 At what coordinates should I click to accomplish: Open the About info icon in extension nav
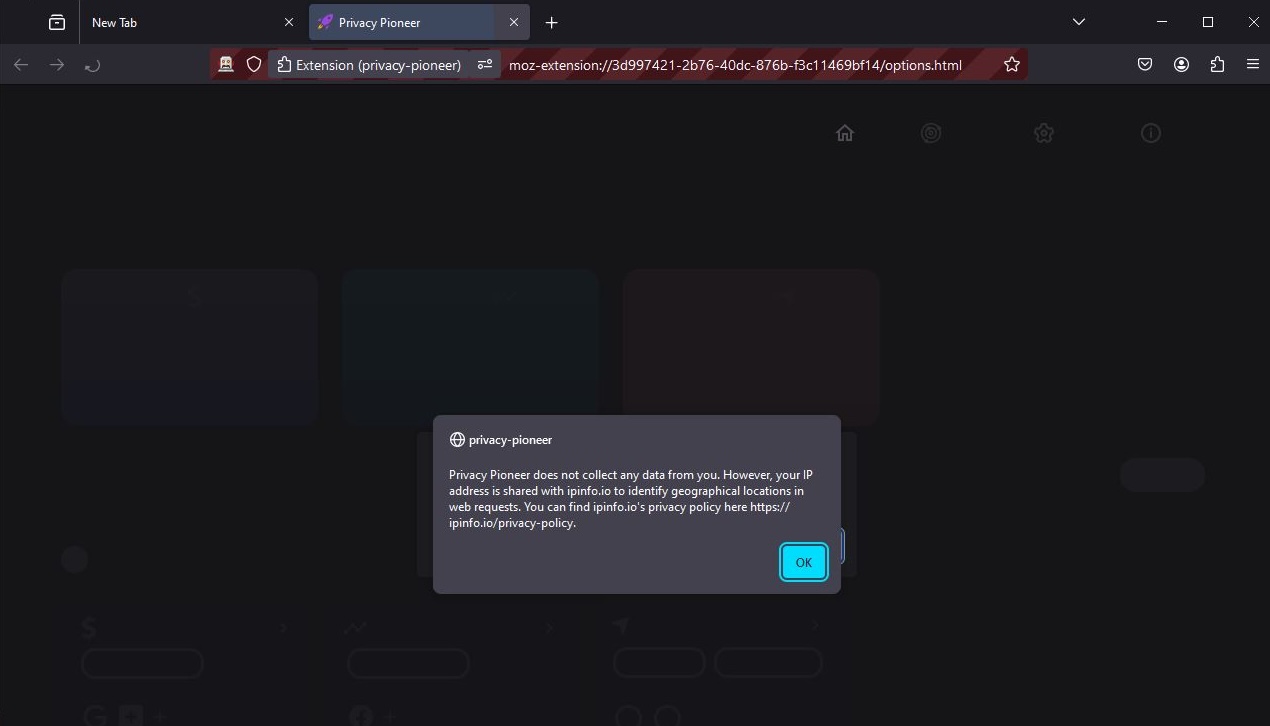tap(1151, 133)
